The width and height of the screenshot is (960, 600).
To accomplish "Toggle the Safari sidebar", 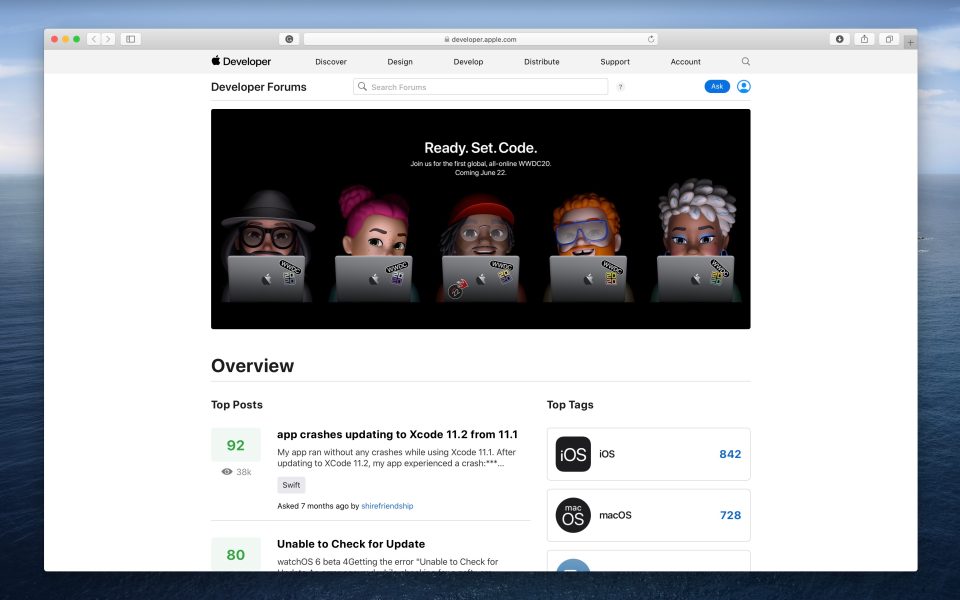I will click(129, 38).
